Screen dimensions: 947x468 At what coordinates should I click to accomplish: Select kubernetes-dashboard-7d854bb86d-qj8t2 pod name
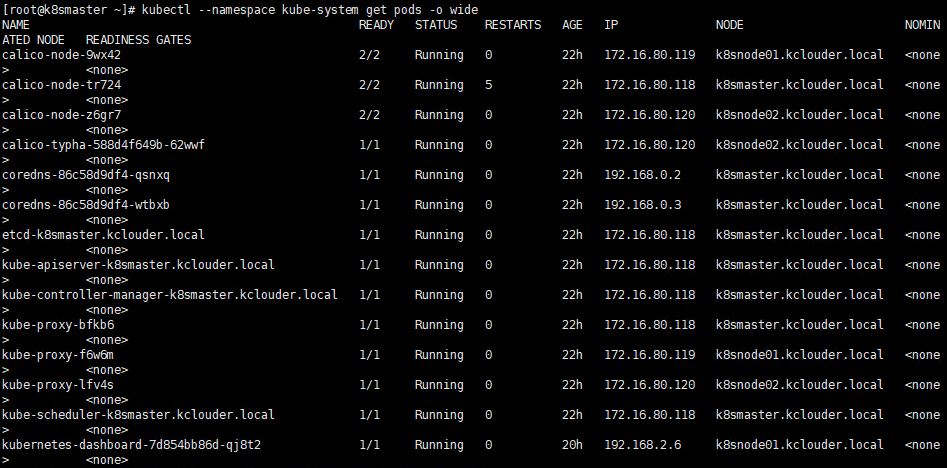(132, 445)
